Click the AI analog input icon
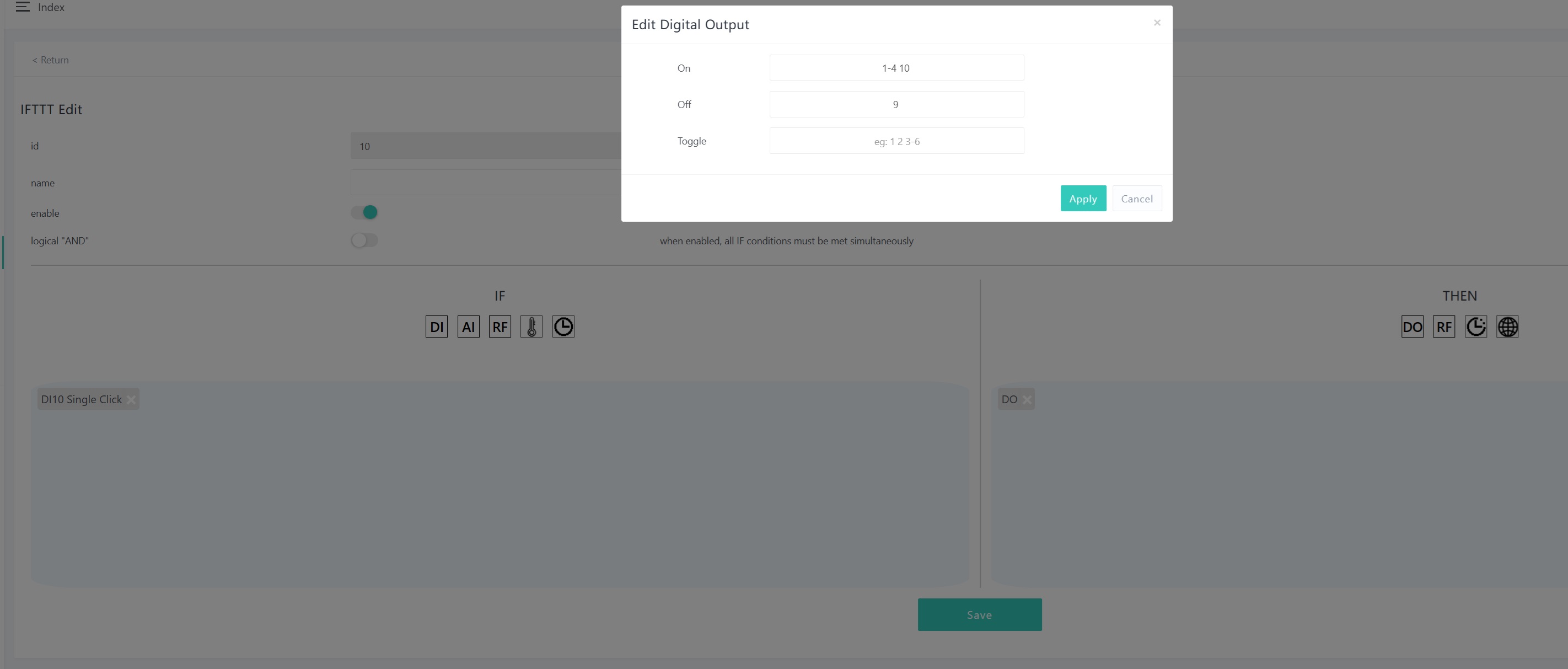1568x669 pixels. pos(468,327)
